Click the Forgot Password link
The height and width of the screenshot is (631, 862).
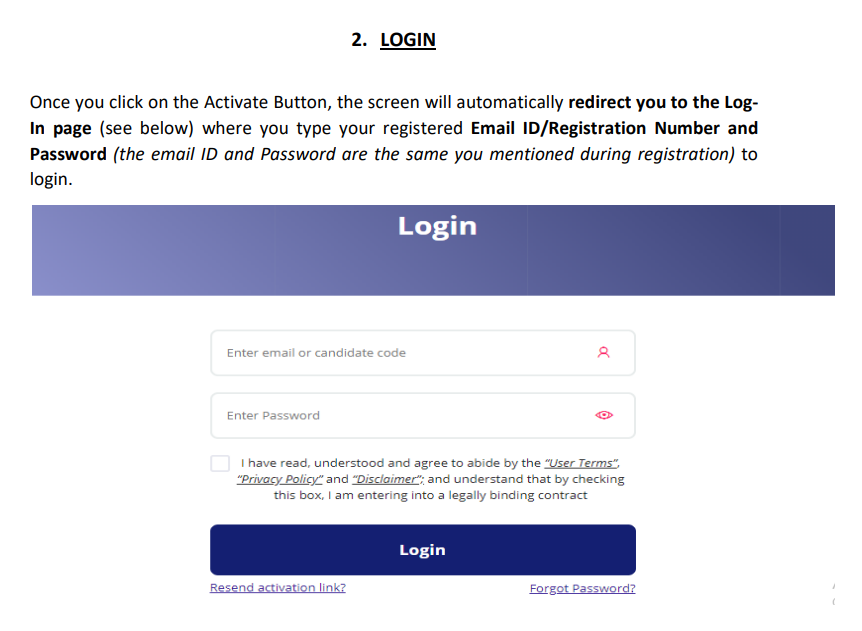pyautogui.click(x=582, y=588)
